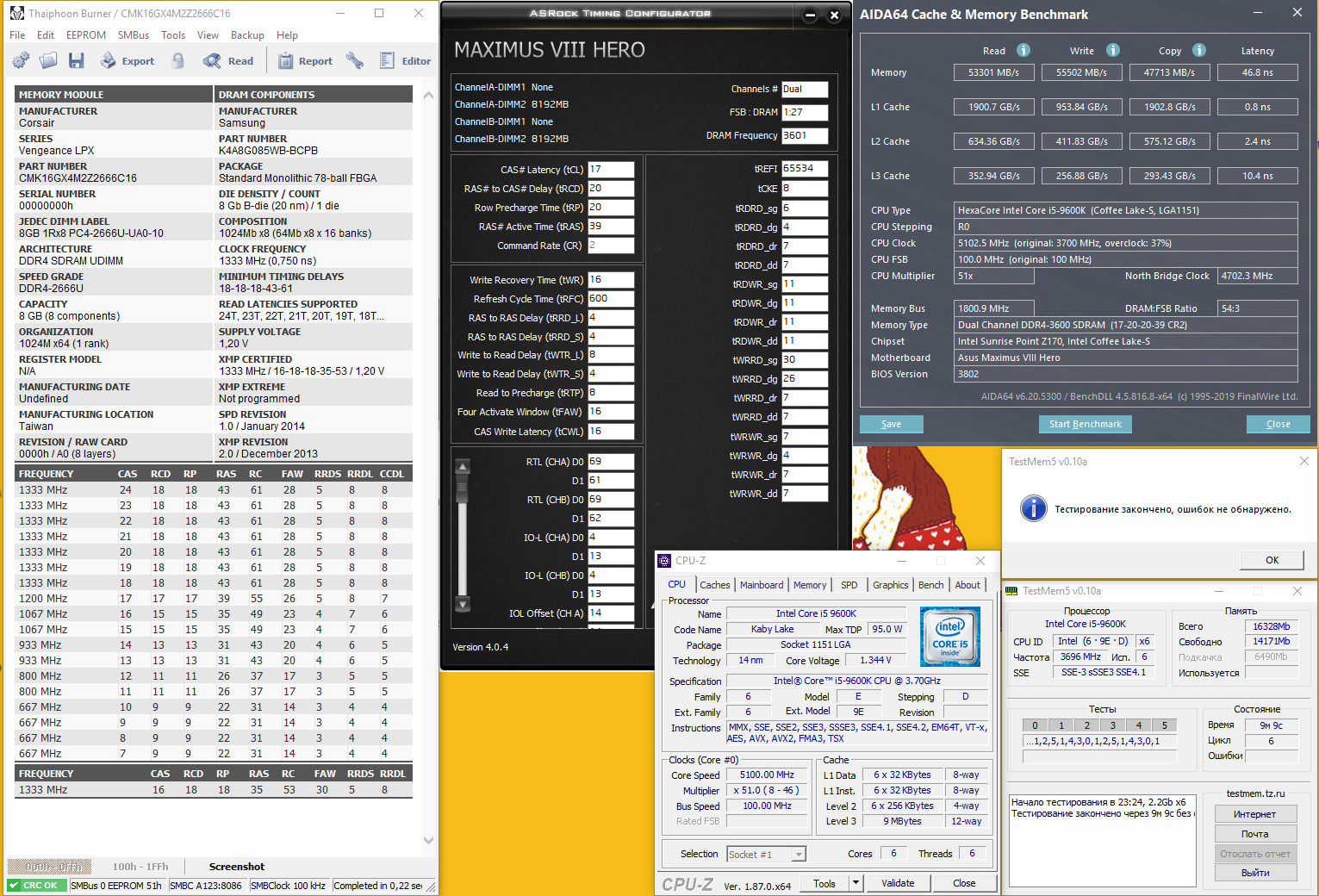Screen dimensions: 1319x896
Task: Click the blue information icon in TestMem5 dialog
Action: tap(1034, 508)
